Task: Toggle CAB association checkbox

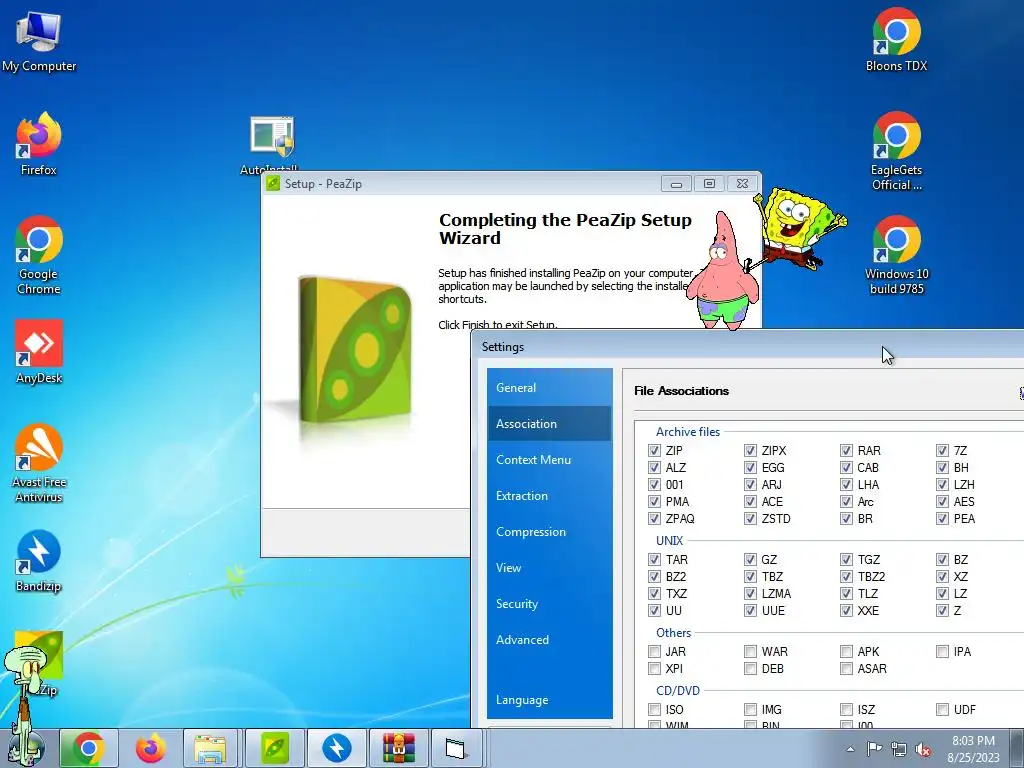Action: click(x=846, y=467)
